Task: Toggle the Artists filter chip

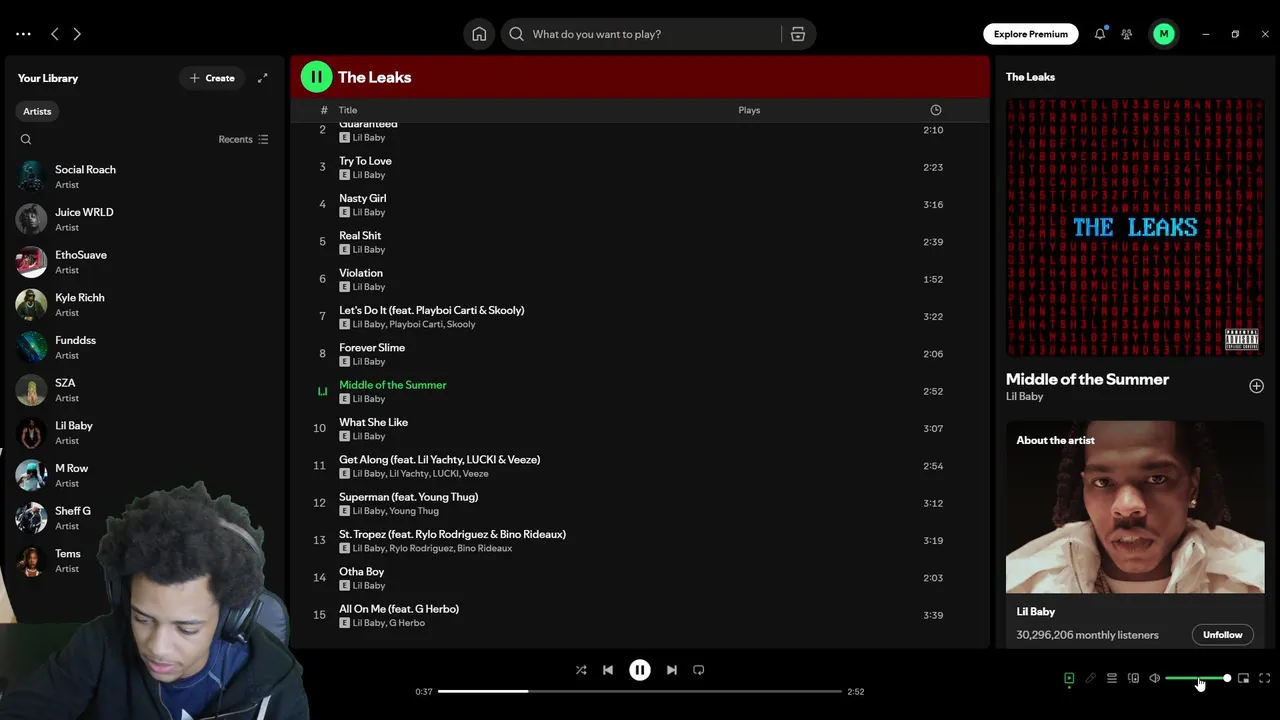Action: coord(37,111)
